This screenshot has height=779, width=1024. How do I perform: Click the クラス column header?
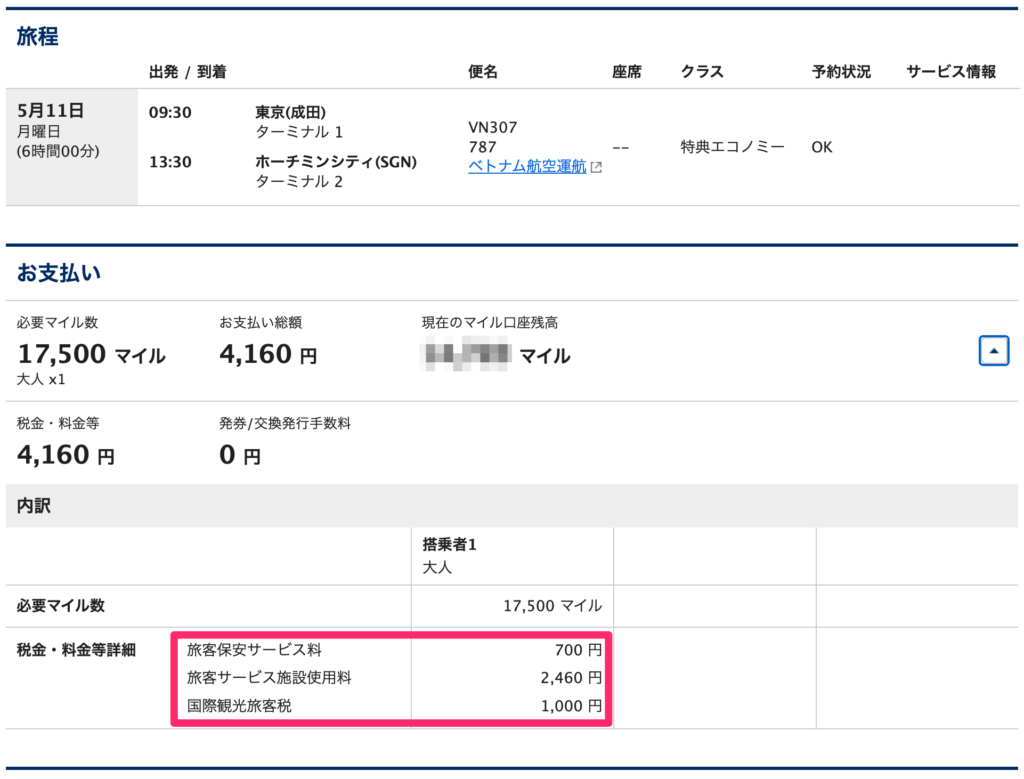coord(702,72)
